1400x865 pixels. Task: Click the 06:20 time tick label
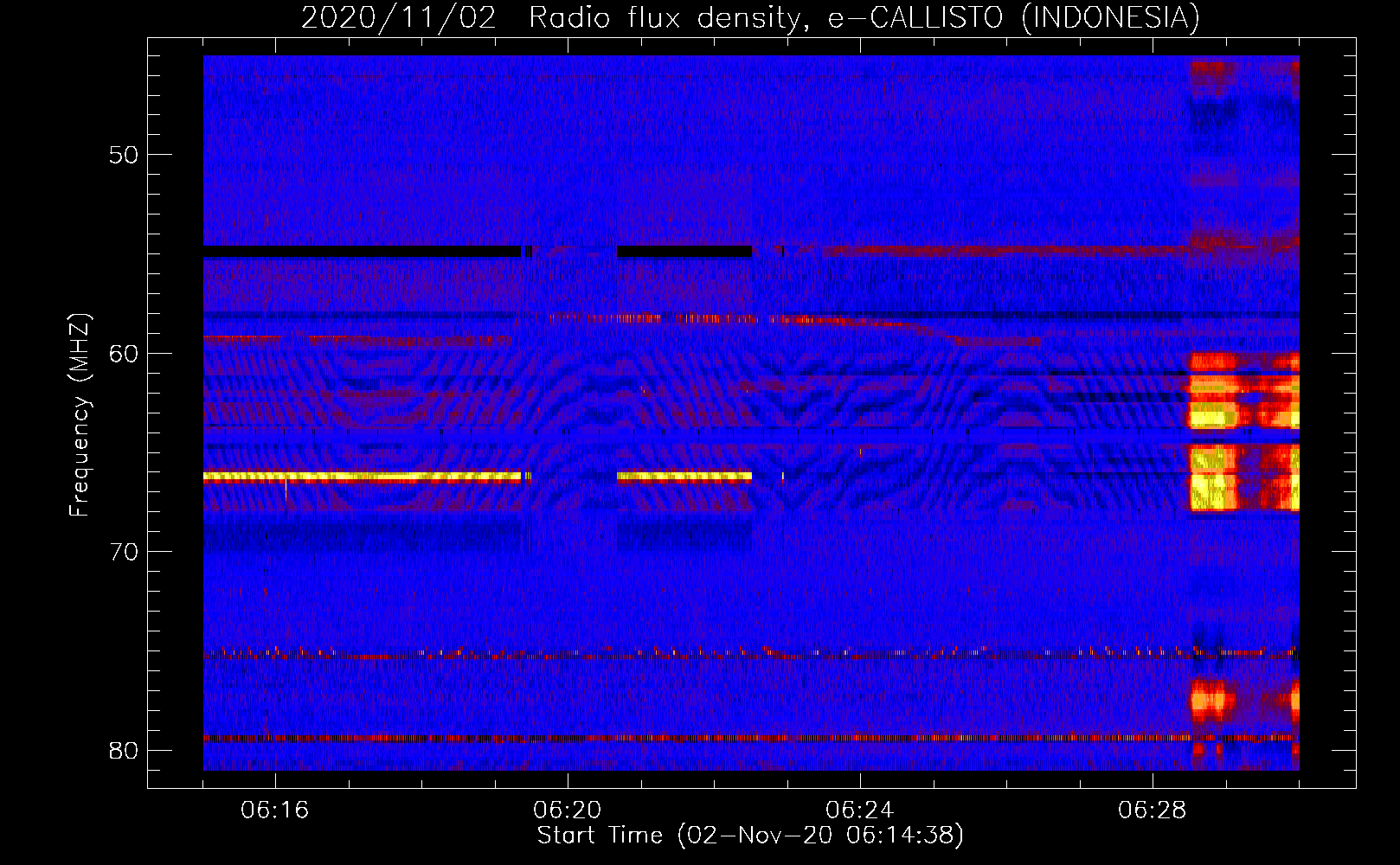(568, 811)
